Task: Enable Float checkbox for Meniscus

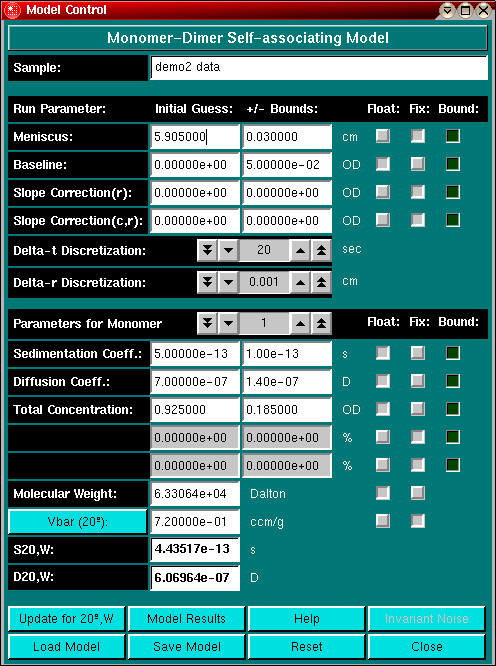Action: point(383,136)
